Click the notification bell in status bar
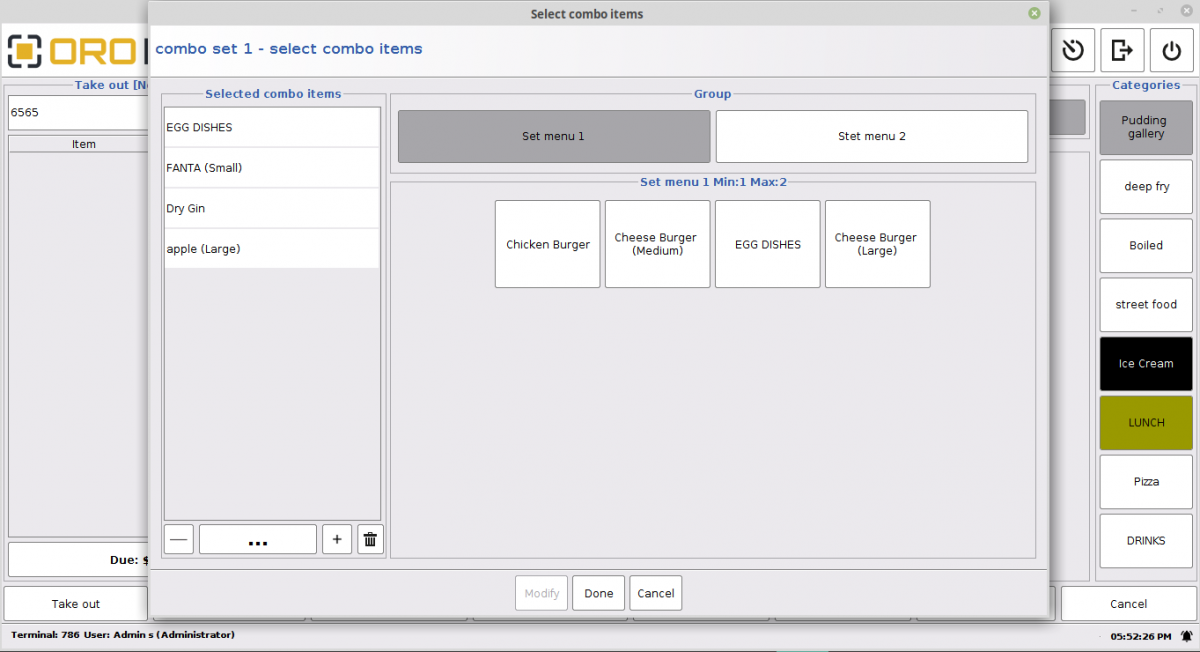Screen dimensions: 1200x652 1186,635
